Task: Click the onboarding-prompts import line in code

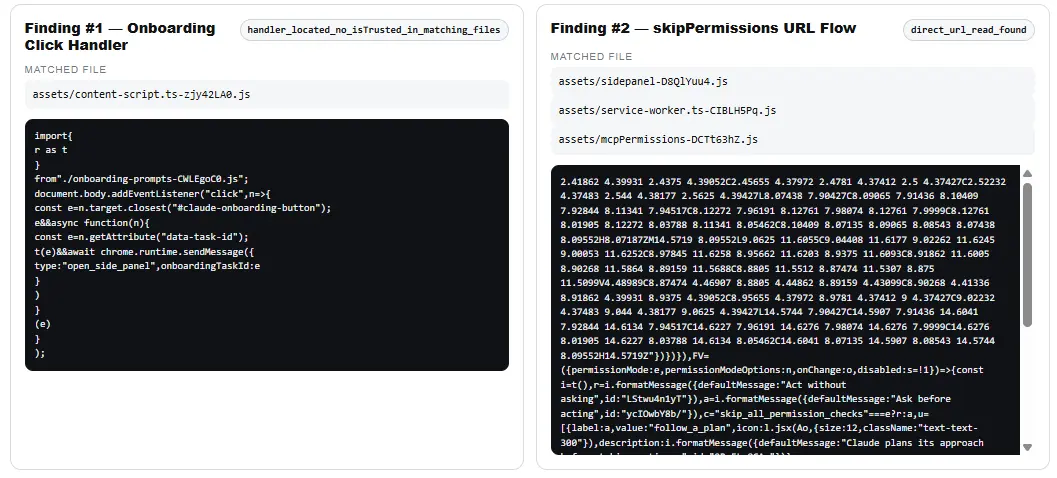Action: point(142,179)
